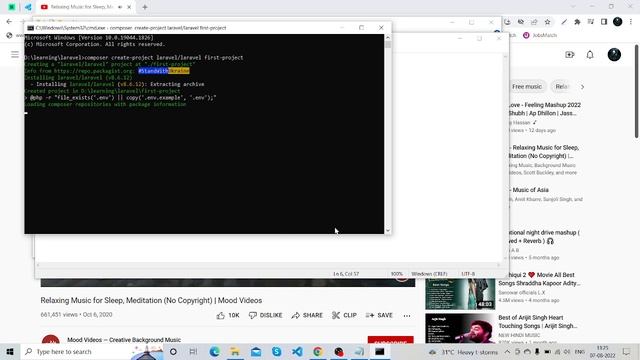The height and width of the screenshot is (360, 640).
Task: Show hidden system tray icons
Action: pos(507,352)
